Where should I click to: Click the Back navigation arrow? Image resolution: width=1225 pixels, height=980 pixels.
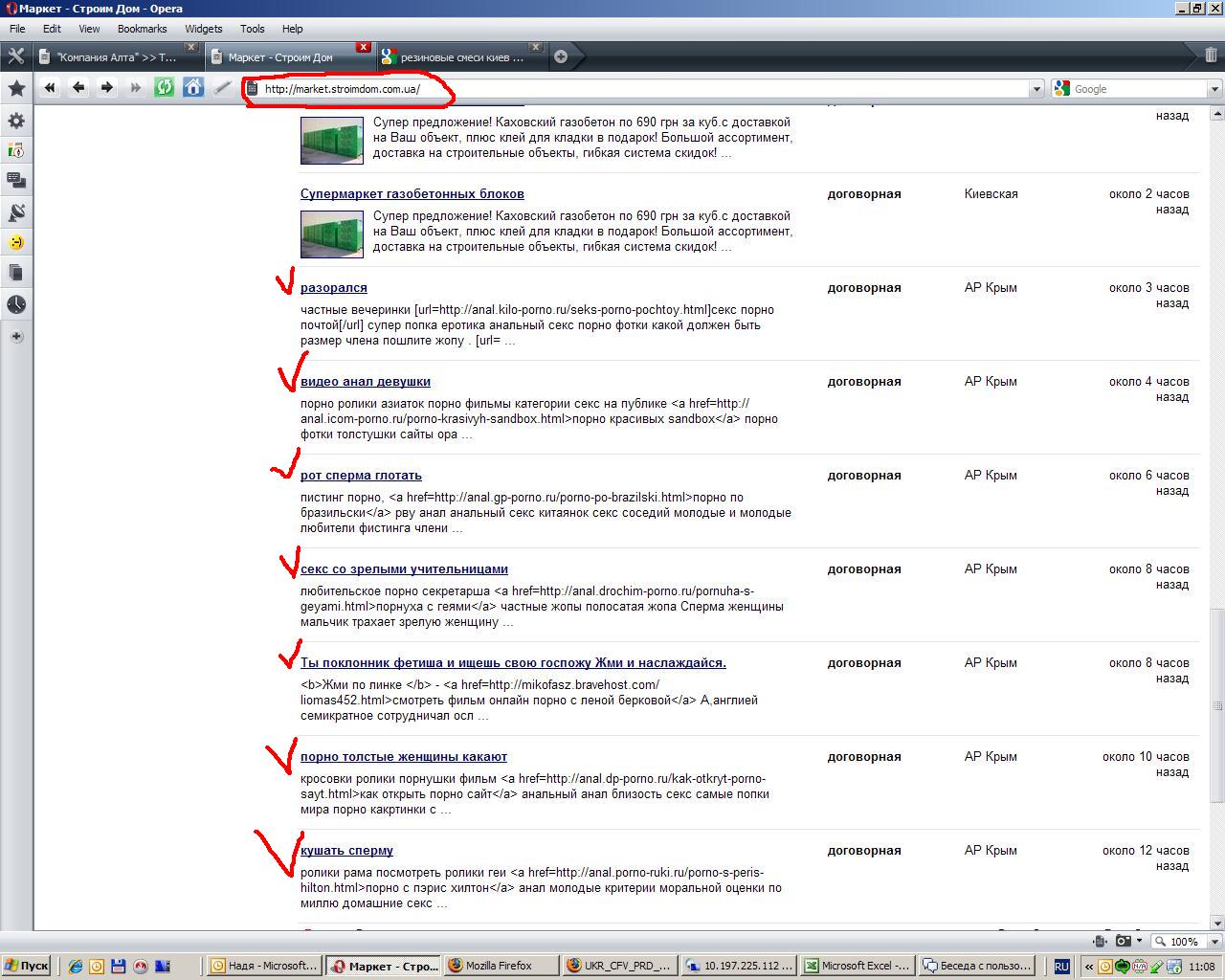point(78,88)
